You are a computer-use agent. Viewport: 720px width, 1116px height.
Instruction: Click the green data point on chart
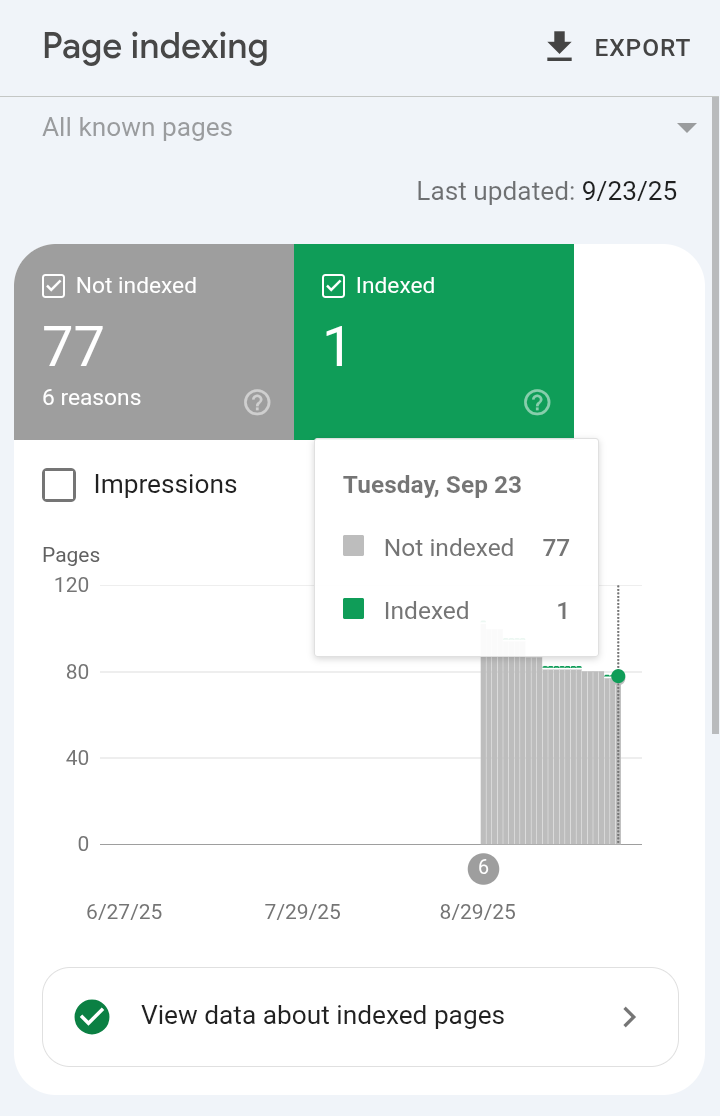click(618, 676)
